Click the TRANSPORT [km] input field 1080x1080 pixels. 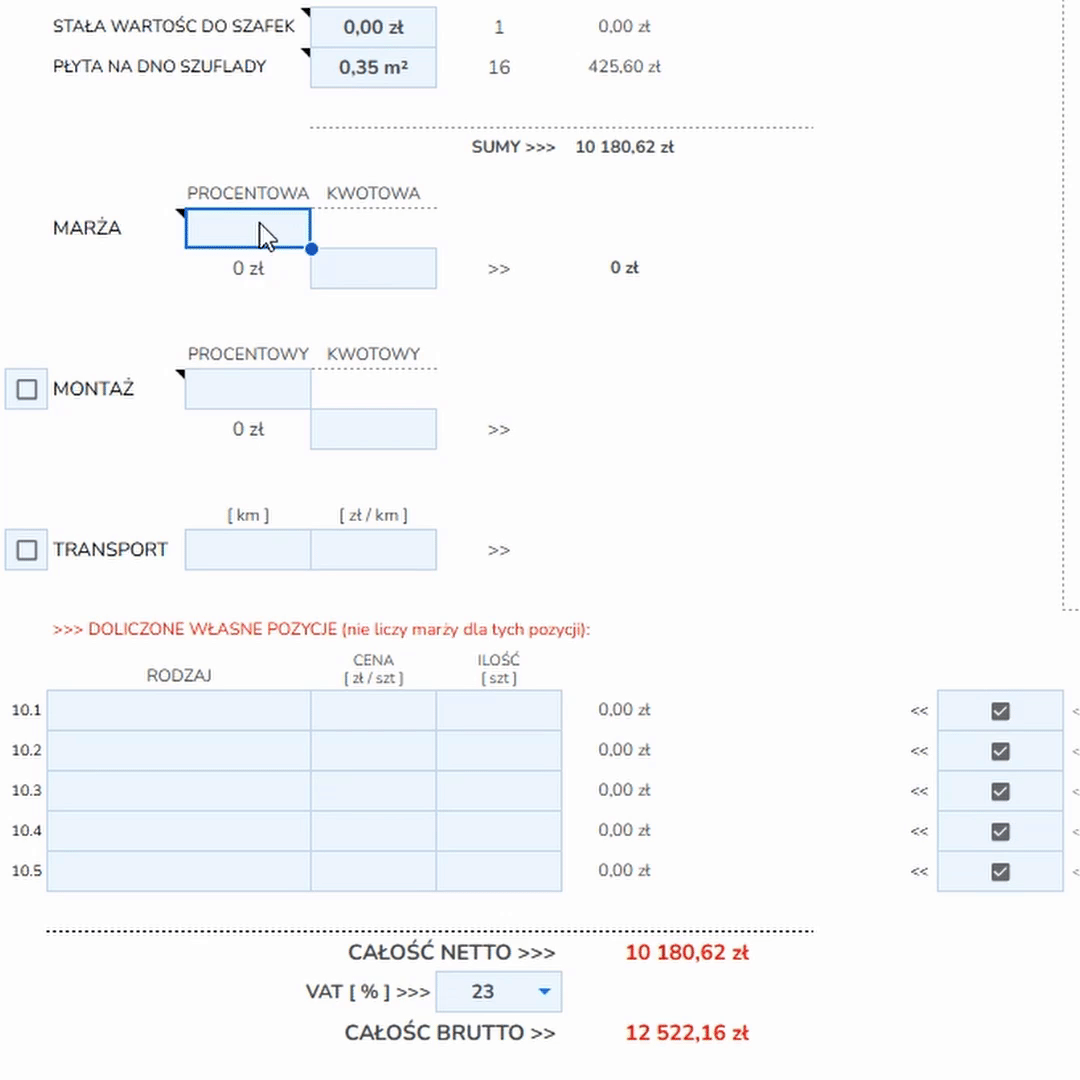click(x=248, y=550)
